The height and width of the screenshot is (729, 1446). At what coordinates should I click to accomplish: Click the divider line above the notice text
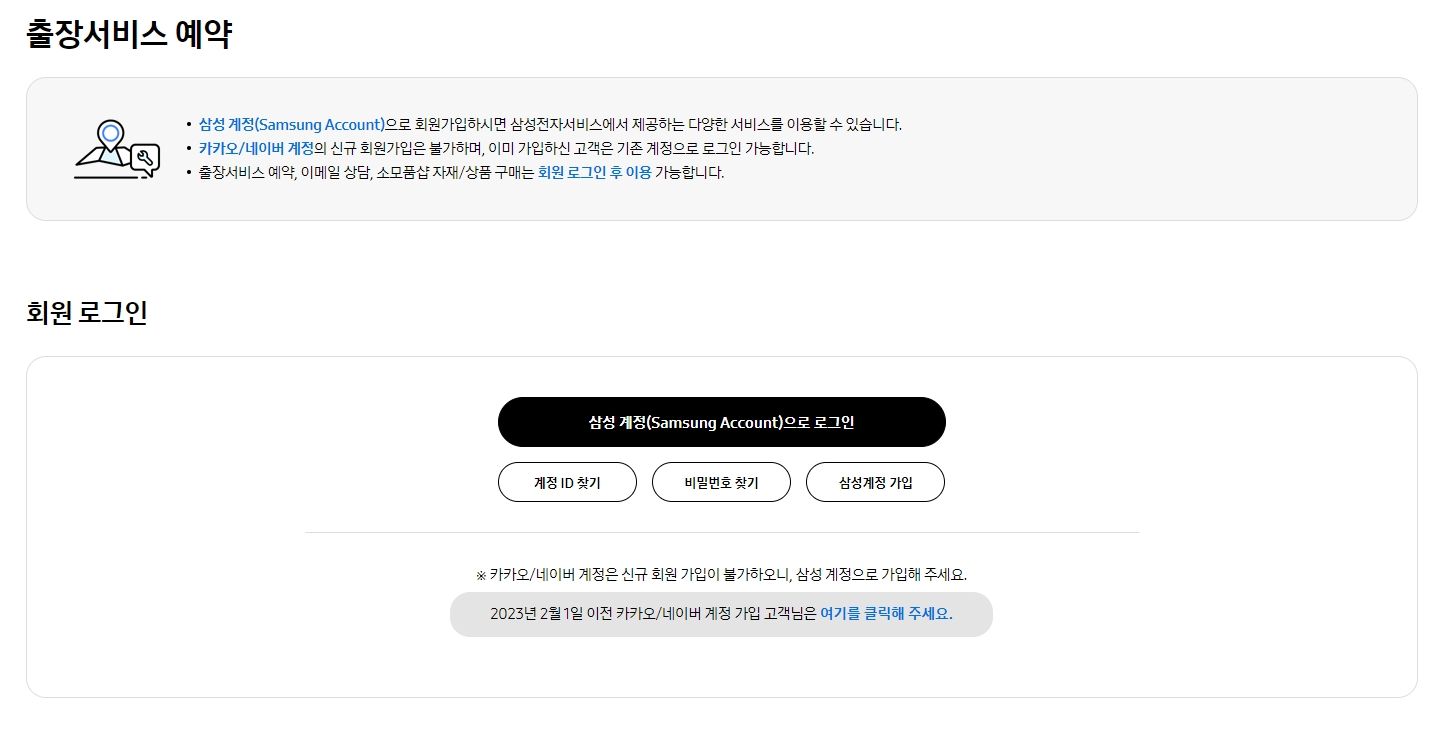coord(721,531)
